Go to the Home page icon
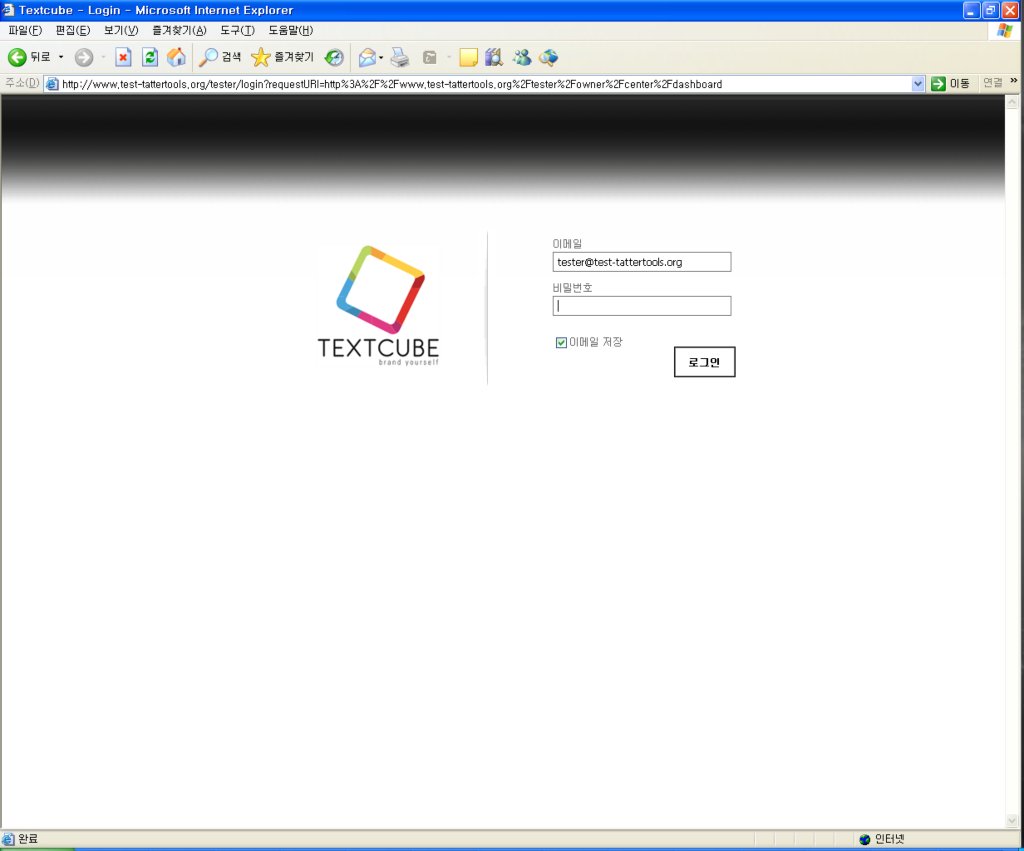This screenshot has width=1024, height=851. tap(176, 57)
